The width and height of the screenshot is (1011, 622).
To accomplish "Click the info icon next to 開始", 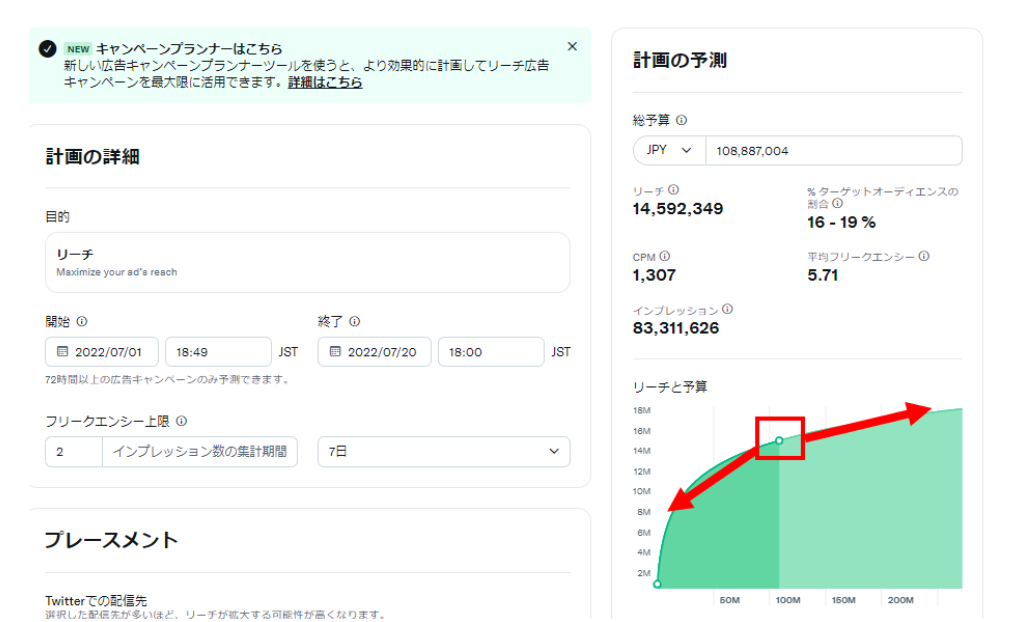I will (x=82, y=322).
